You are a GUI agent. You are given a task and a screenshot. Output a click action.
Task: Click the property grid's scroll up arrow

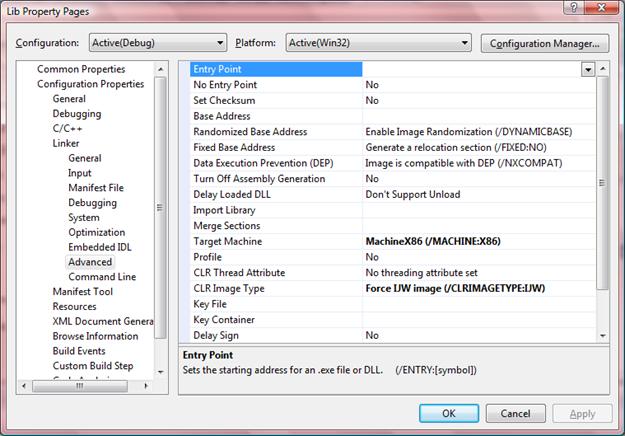click(603, 69)
